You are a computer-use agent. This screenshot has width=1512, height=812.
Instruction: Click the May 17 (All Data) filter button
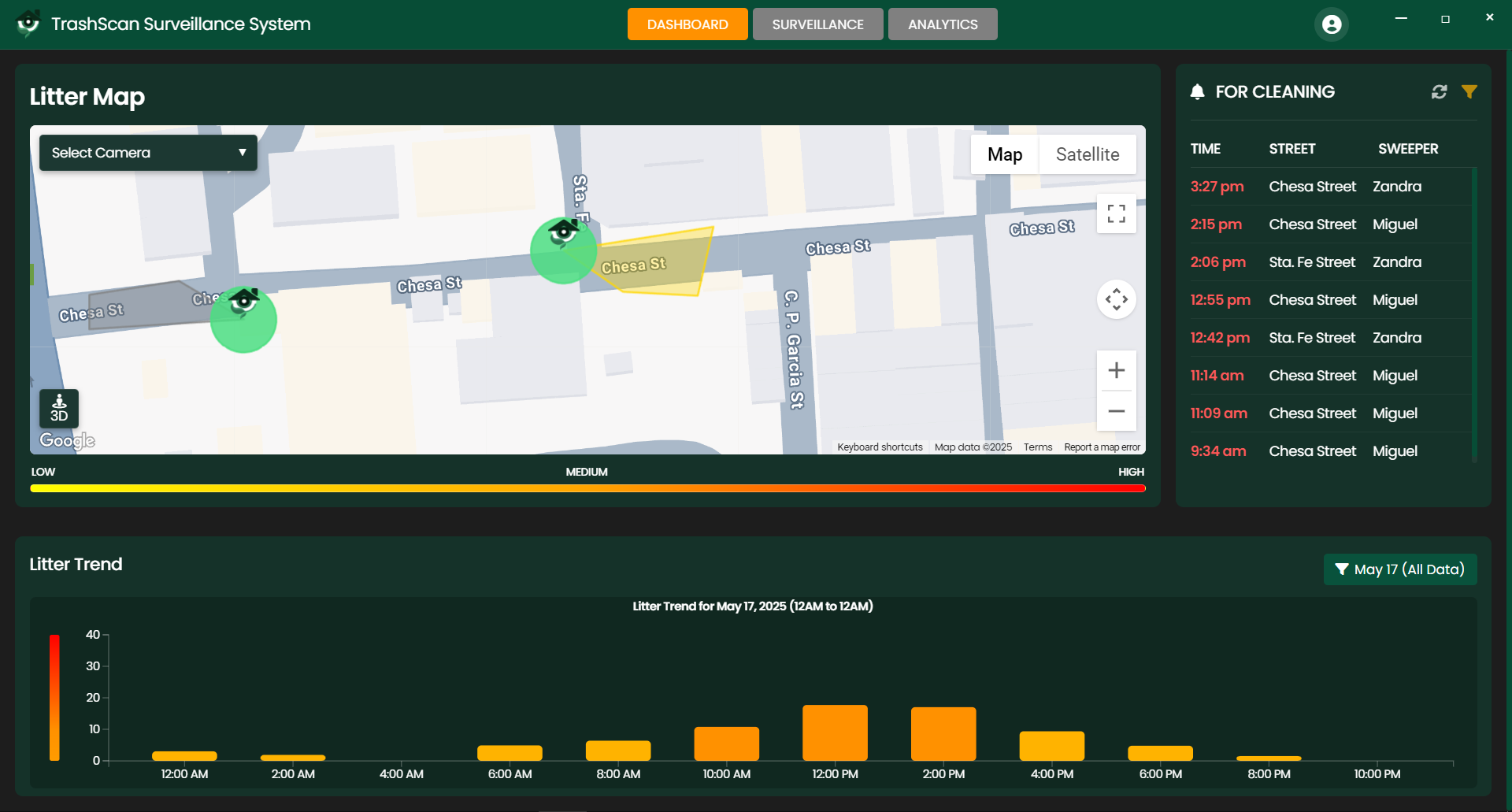(x=1399, y=569)
